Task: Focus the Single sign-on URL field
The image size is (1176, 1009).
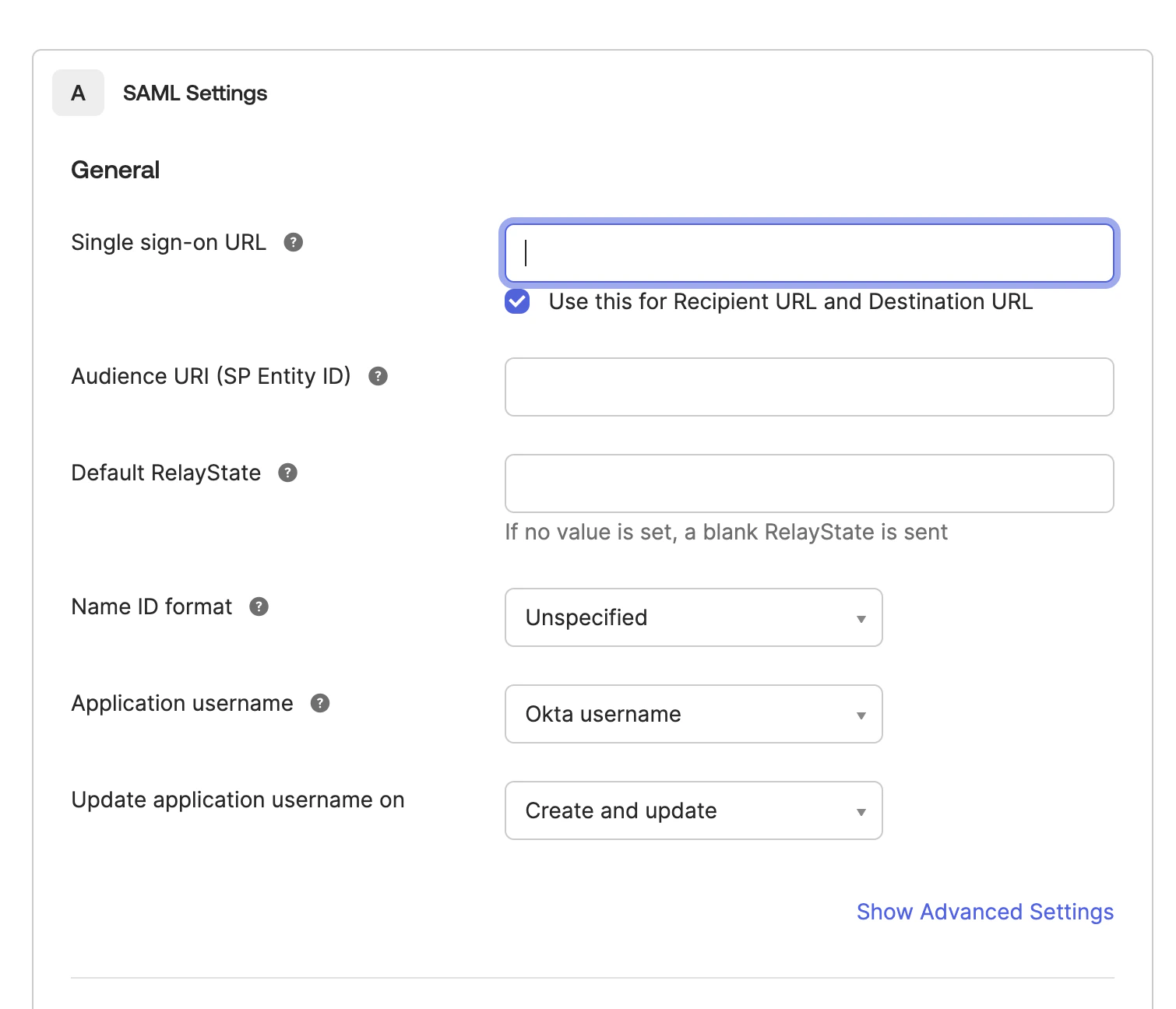Action: tap(808, 253)
